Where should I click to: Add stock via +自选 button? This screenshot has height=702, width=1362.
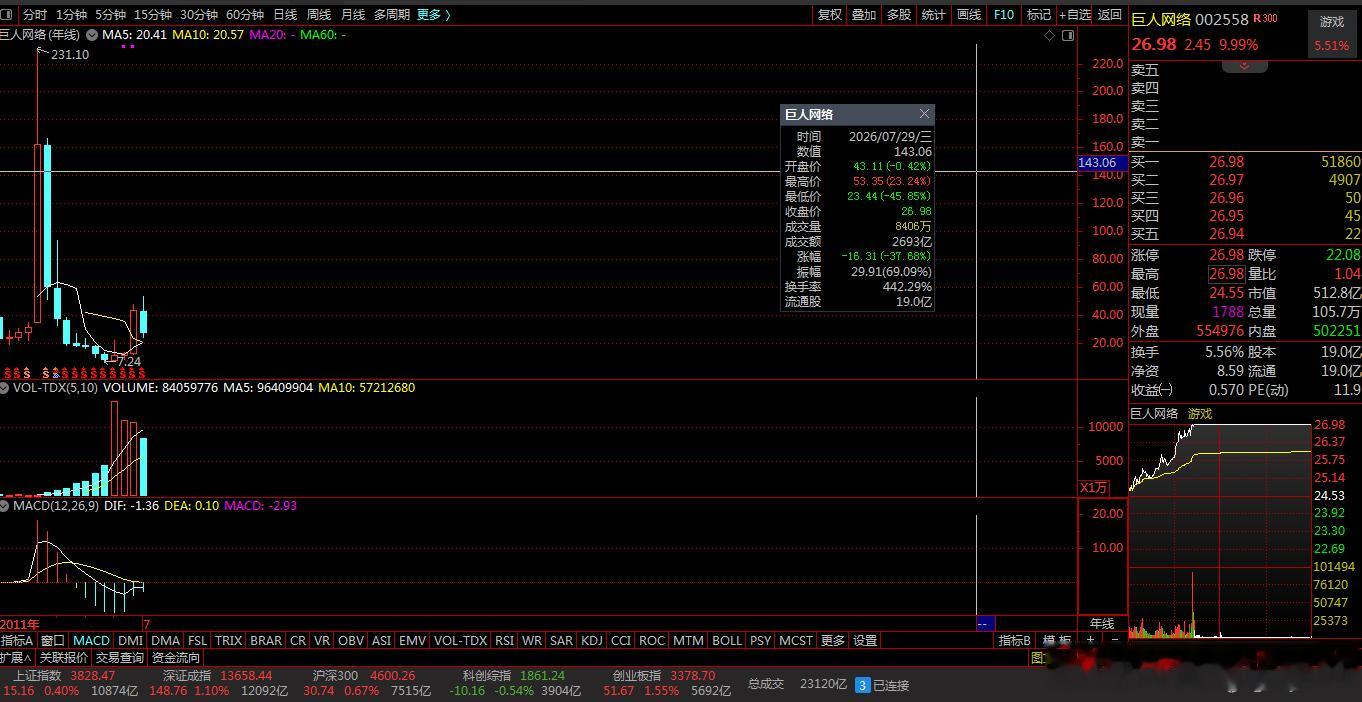[x=1074, y=14]
